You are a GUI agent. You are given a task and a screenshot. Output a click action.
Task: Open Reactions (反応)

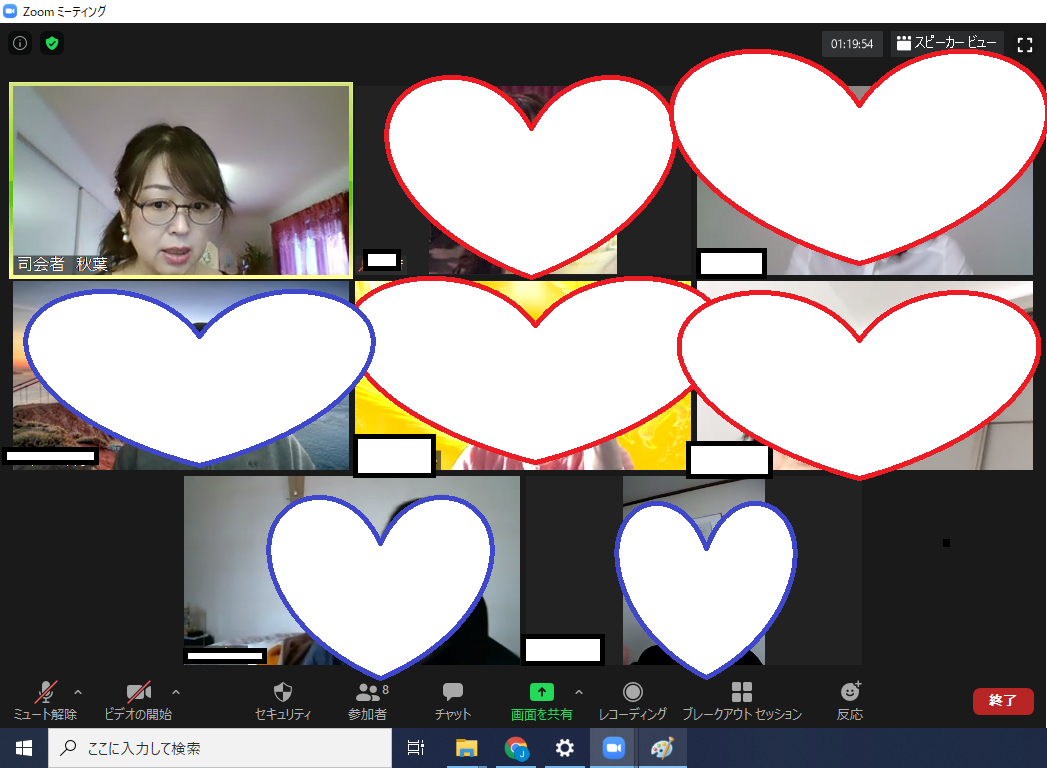pos(850,701)
